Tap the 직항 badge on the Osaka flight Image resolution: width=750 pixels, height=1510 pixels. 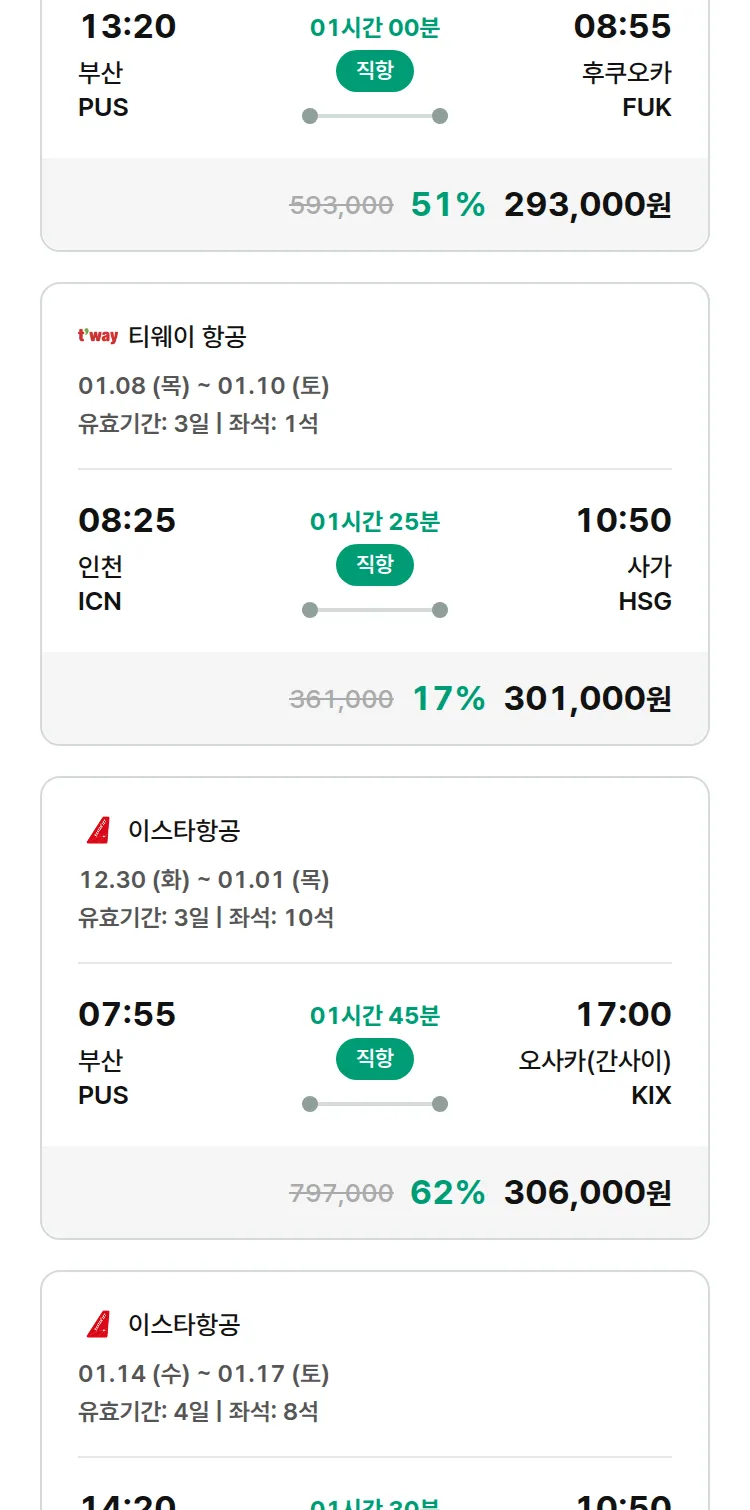coord(375,1059)
